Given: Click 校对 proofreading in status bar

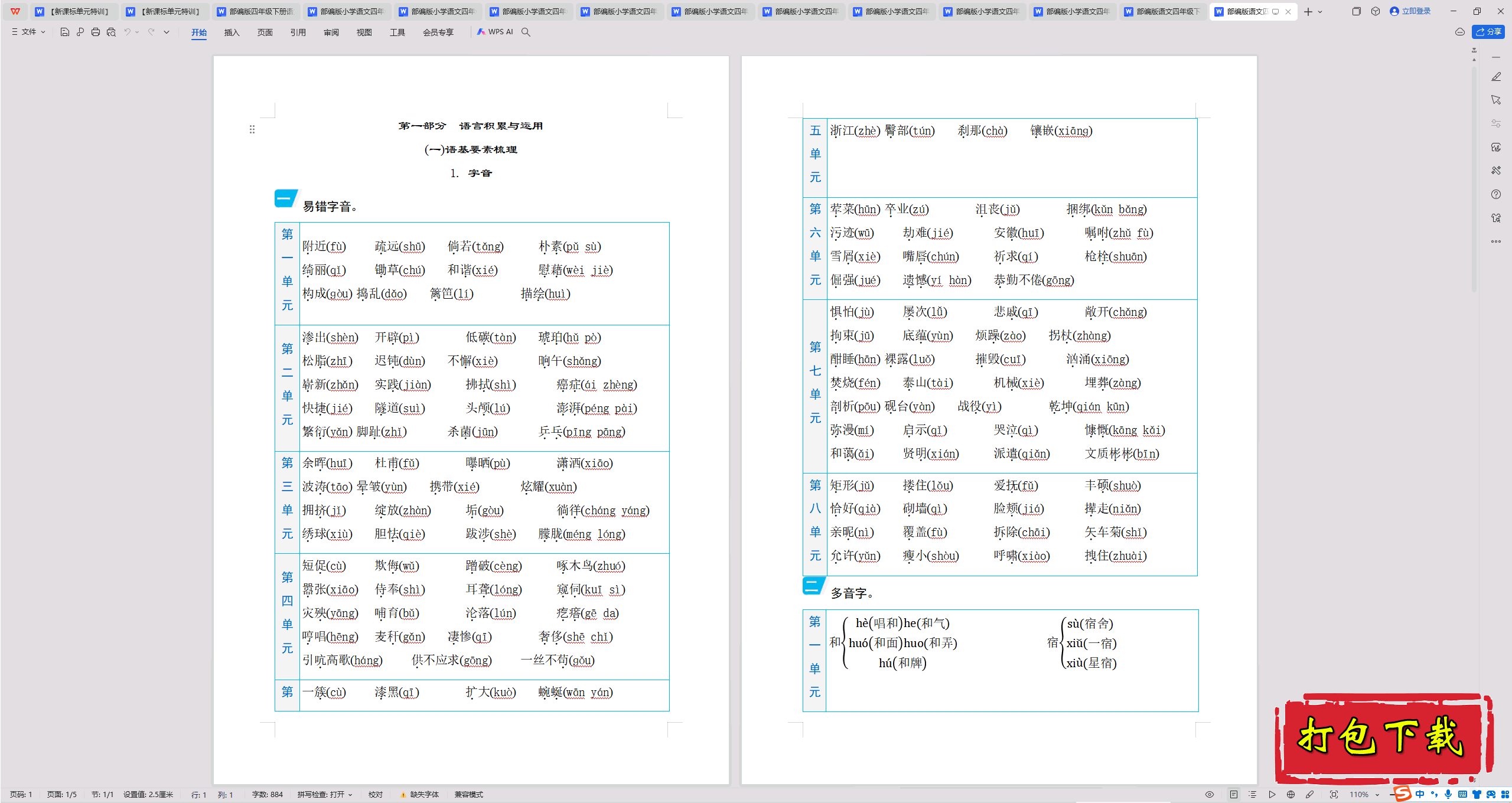Looking at the screenshot, I should pos(376,795).
